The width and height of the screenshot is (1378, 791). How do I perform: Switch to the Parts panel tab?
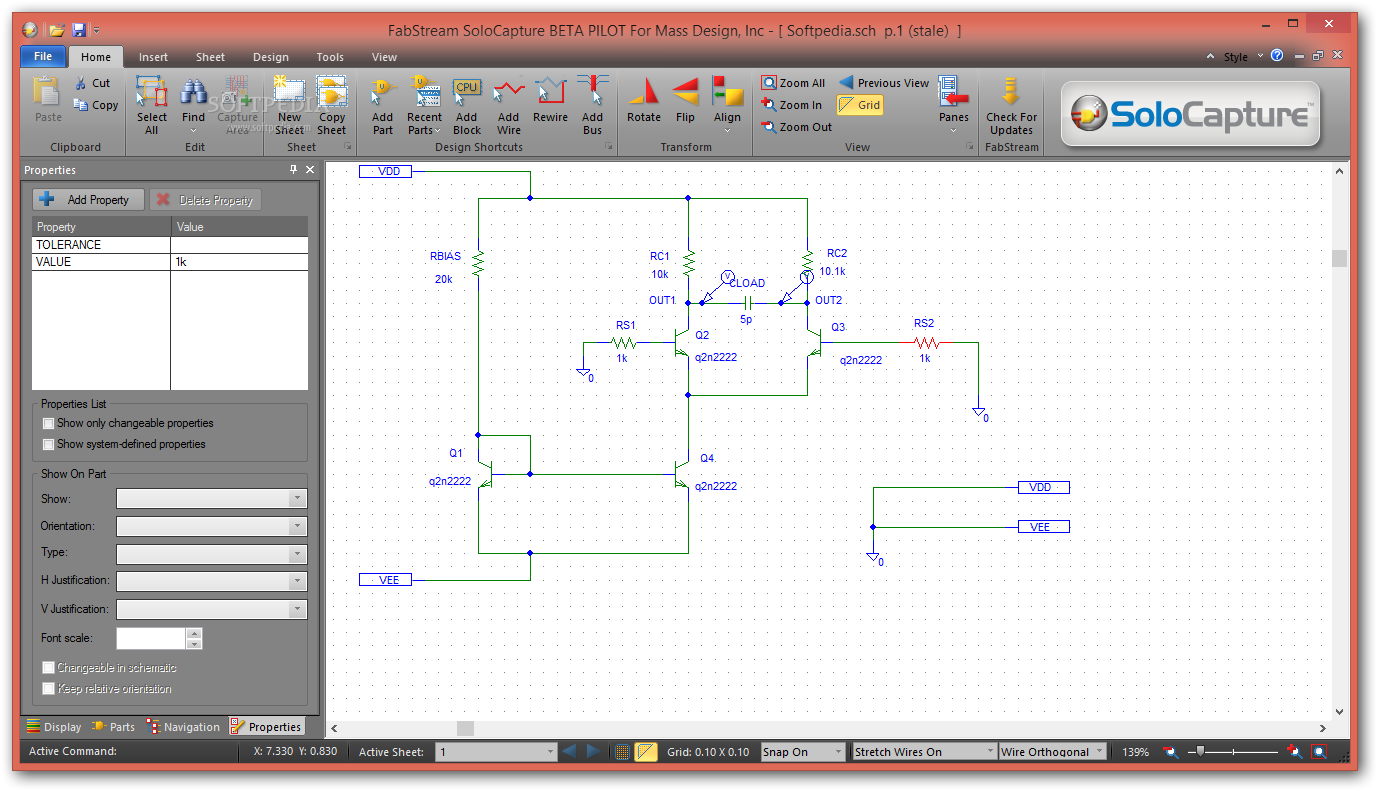[113, 727]
